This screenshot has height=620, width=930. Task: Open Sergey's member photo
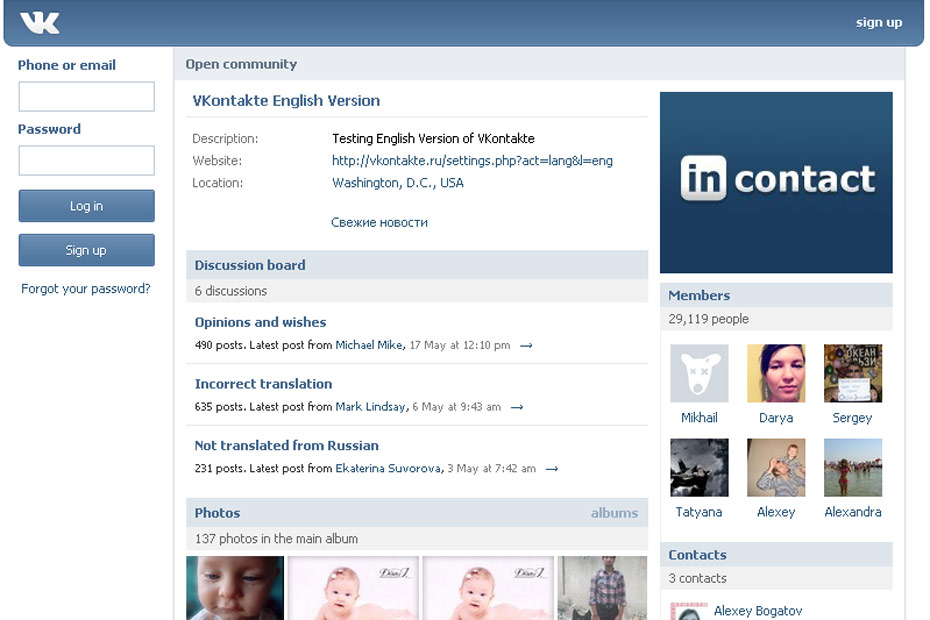click(853, 373)
